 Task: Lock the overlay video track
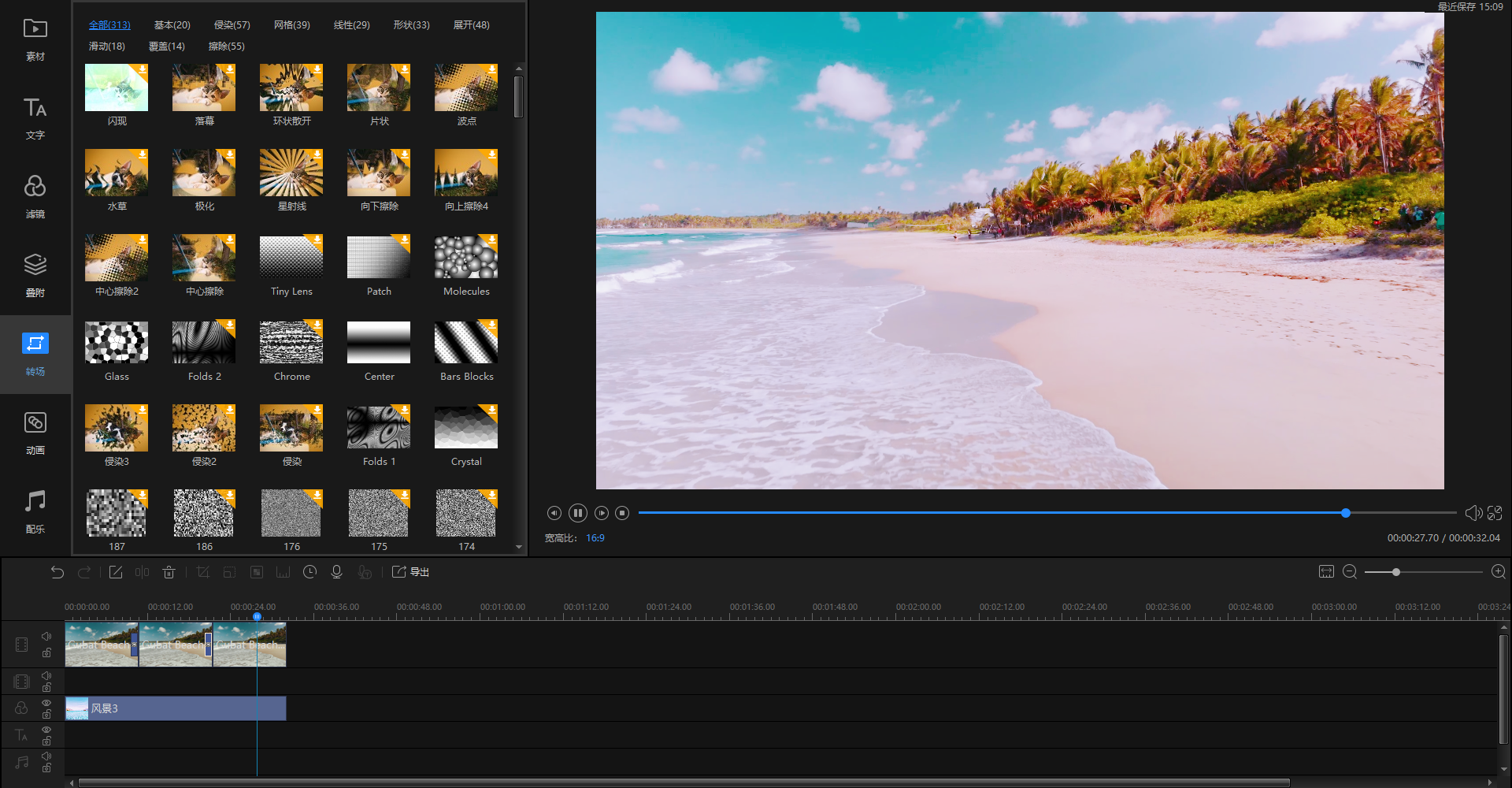tap(46, 688)
